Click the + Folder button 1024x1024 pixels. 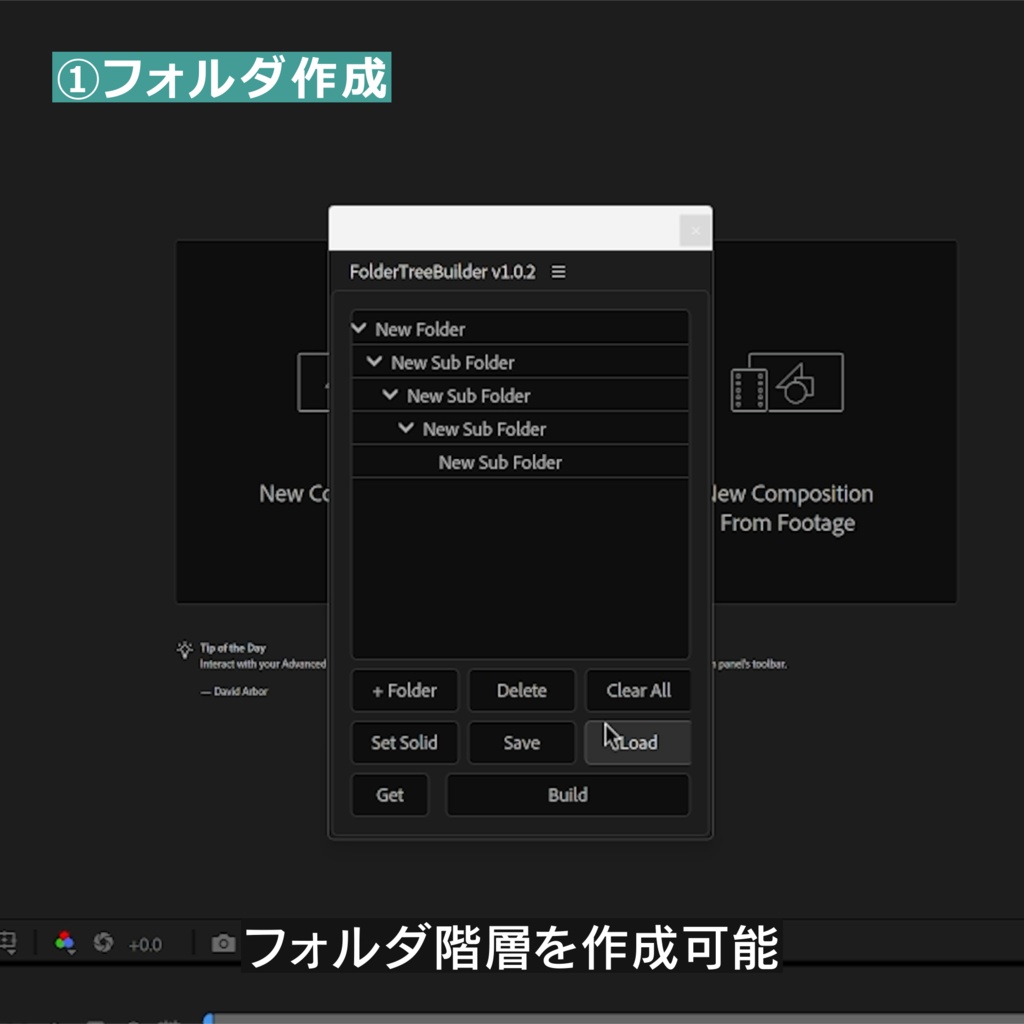point(404,690)
